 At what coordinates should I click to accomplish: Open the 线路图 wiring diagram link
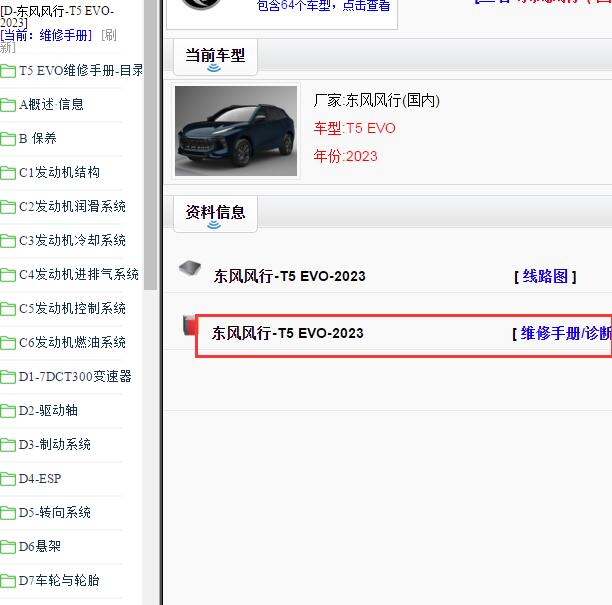coord(545,276)
